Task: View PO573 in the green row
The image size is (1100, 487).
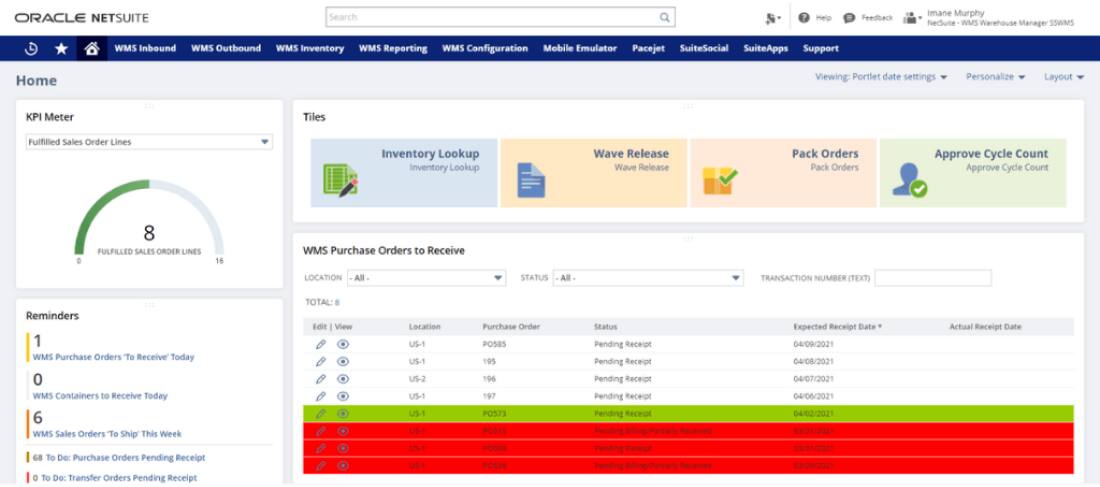Action: [343, 413]
